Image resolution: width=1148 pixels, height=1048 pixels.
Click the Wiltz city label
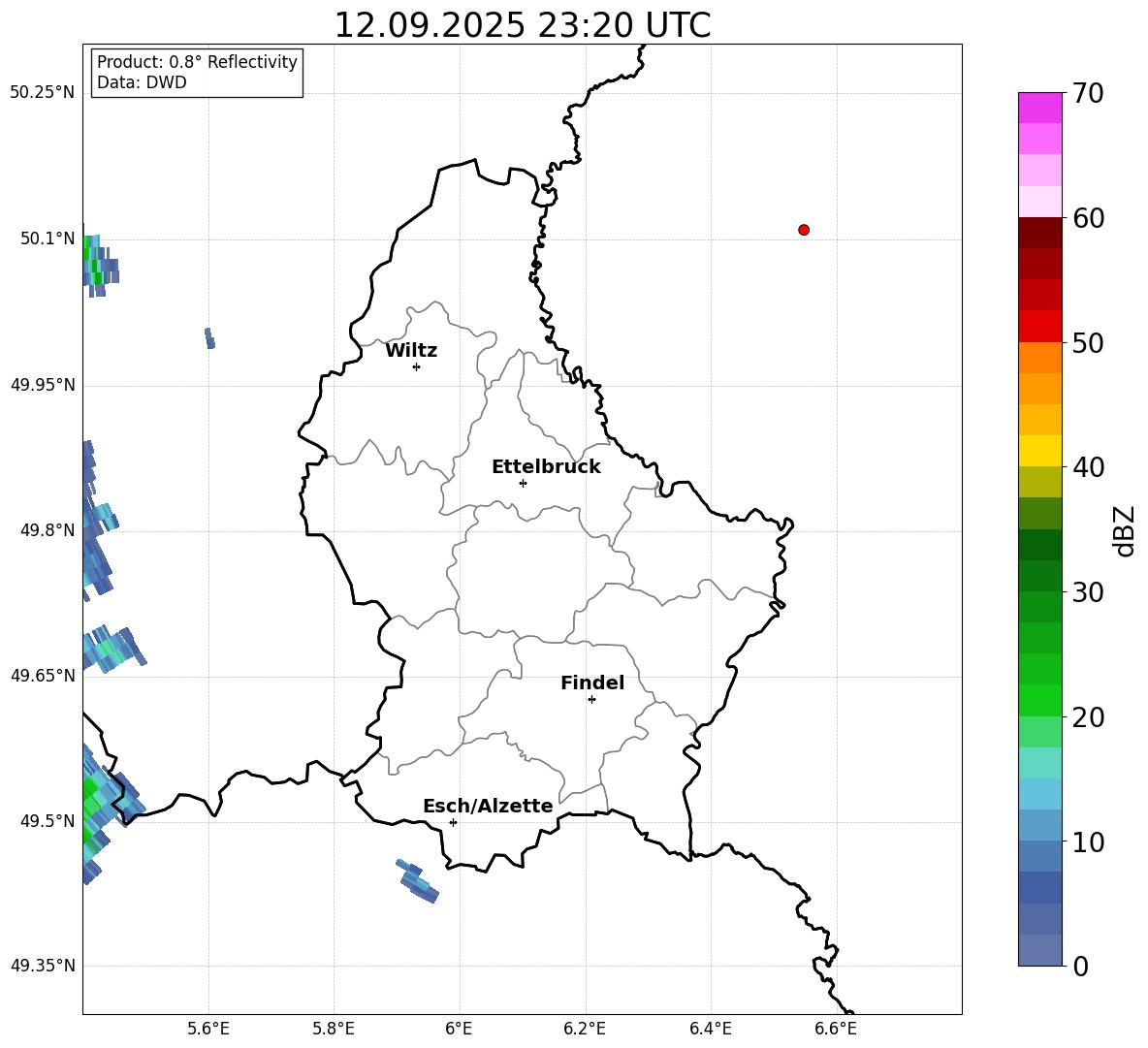pos(411,351)
